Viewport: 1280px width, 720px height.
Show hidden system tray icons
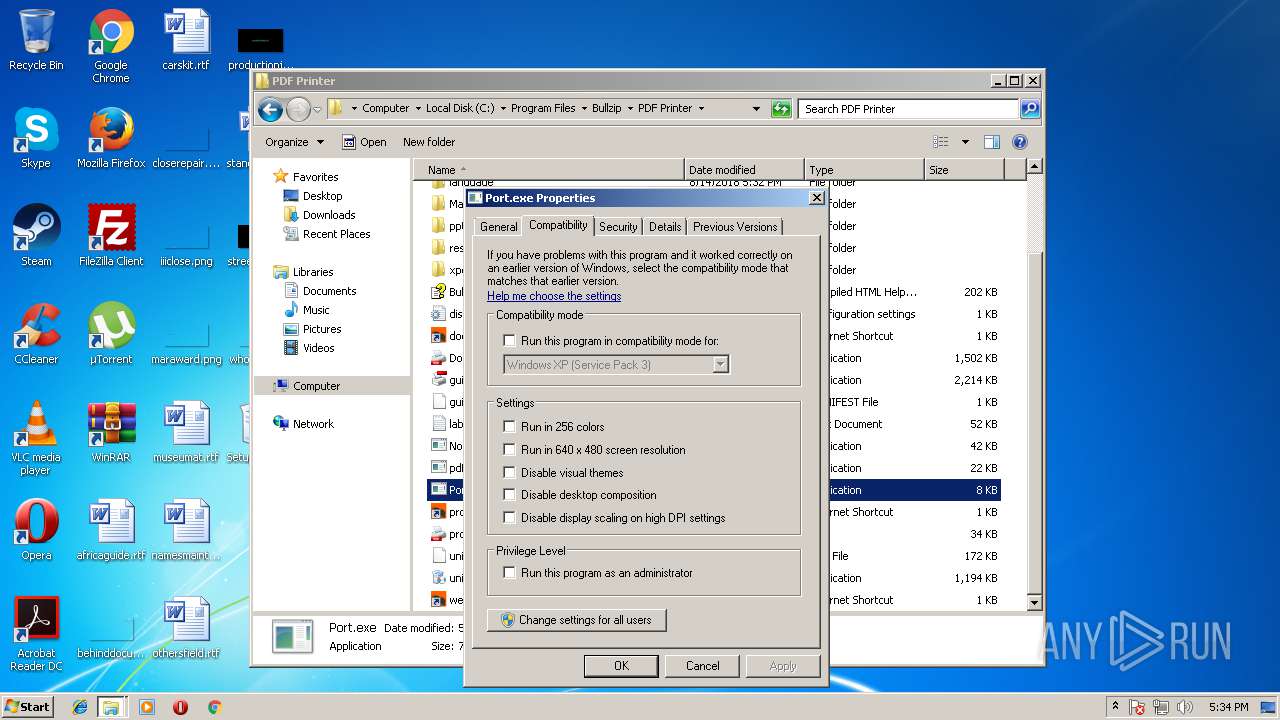click(x=1115, y=706)
